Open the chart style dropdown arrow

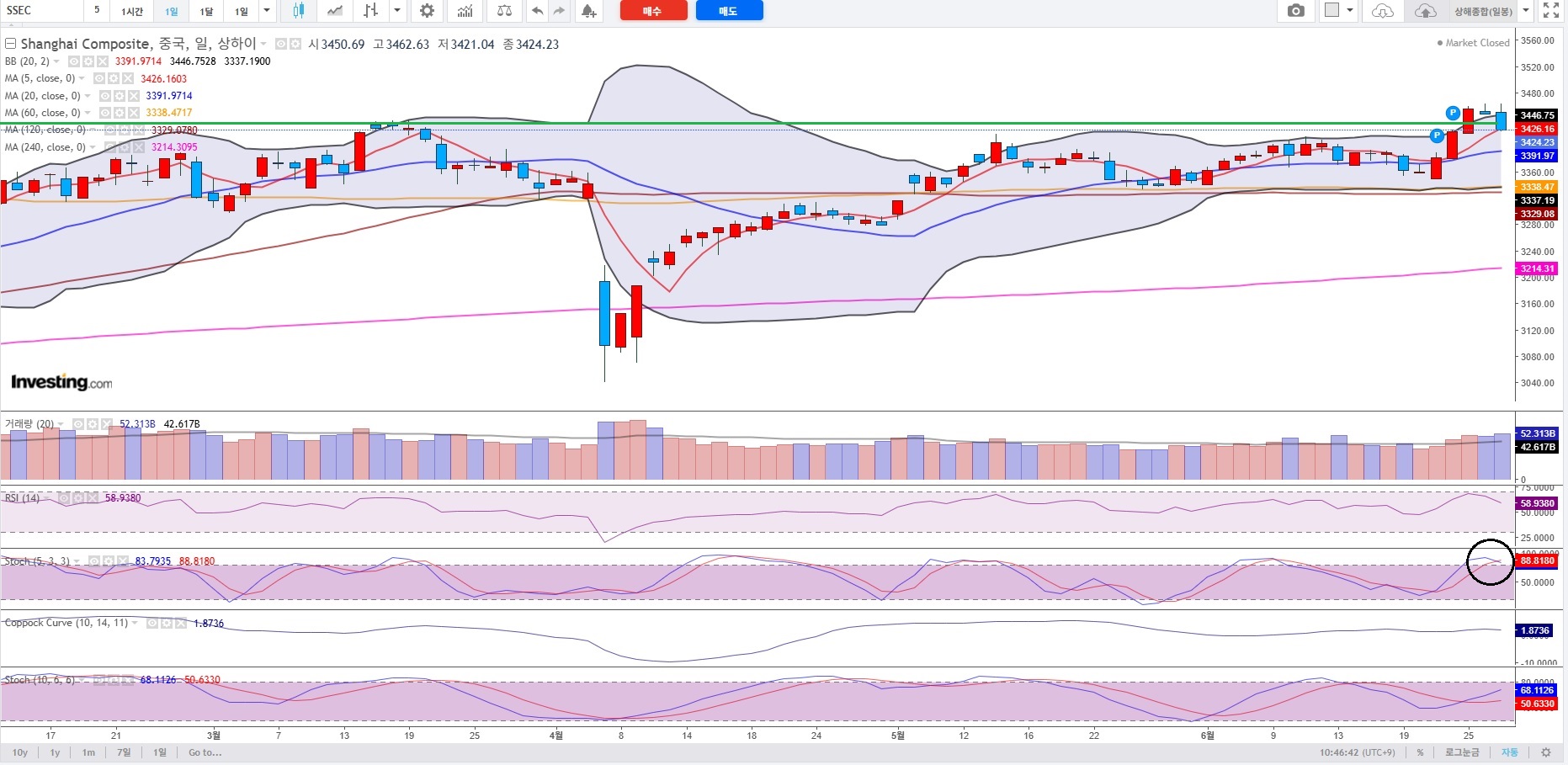tap(397, 11)
